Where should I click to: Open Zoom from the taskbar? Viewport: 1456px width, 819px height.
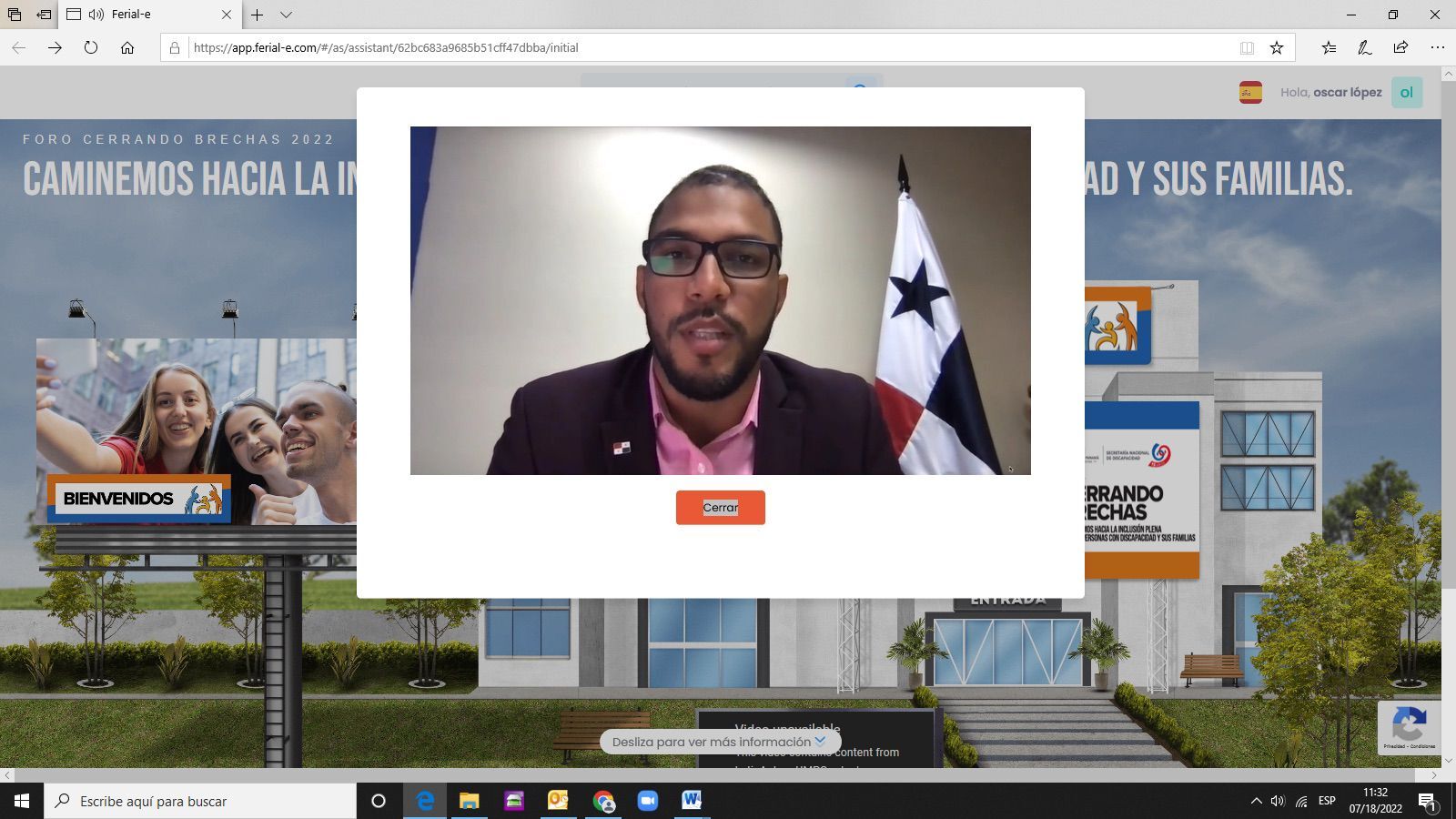(x=647, y=801)
